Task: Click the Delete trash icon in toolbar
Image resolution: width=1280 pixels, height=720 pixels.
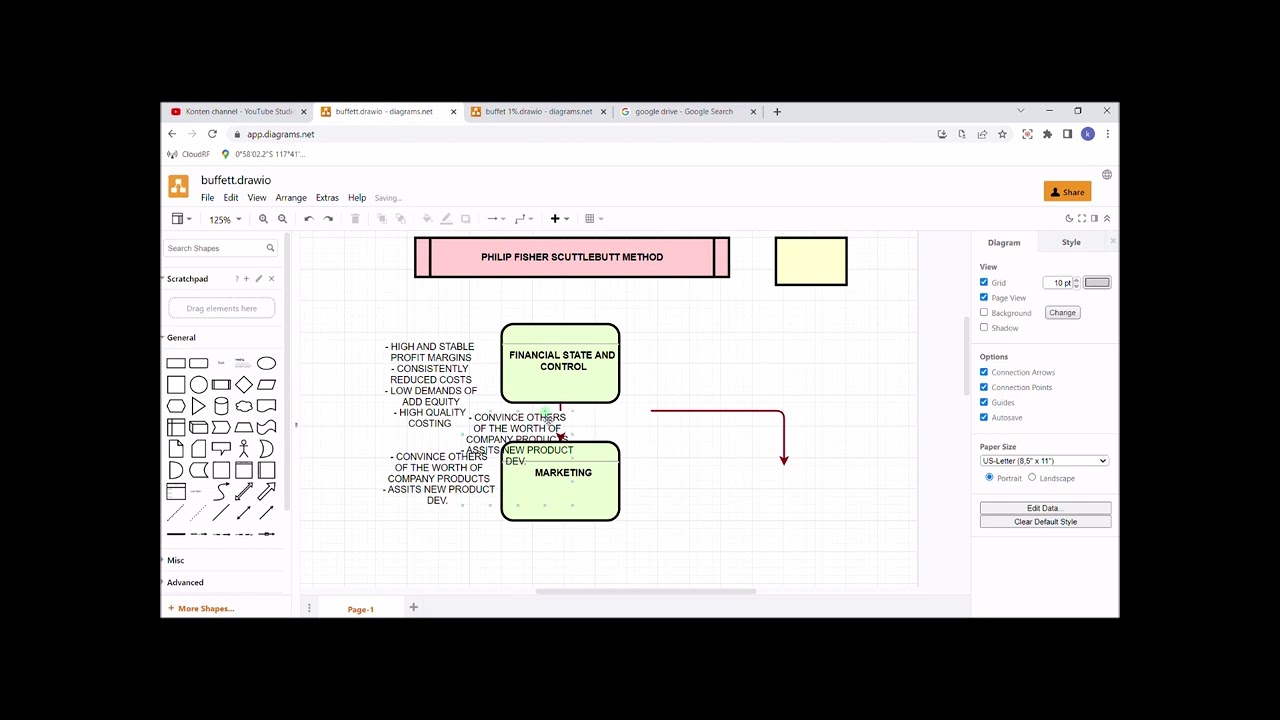Action: 355,219
